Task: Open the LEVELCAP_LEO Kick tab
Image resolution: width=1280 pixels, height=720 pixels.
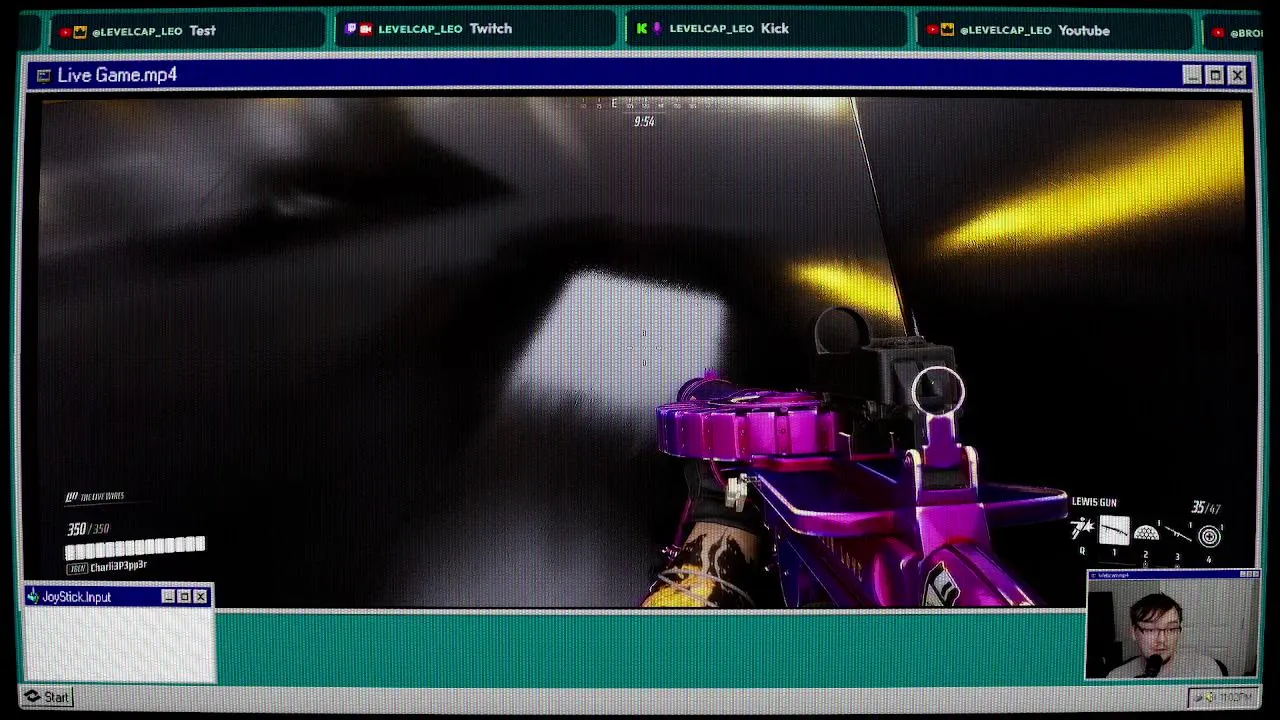Action: point(767,29)
